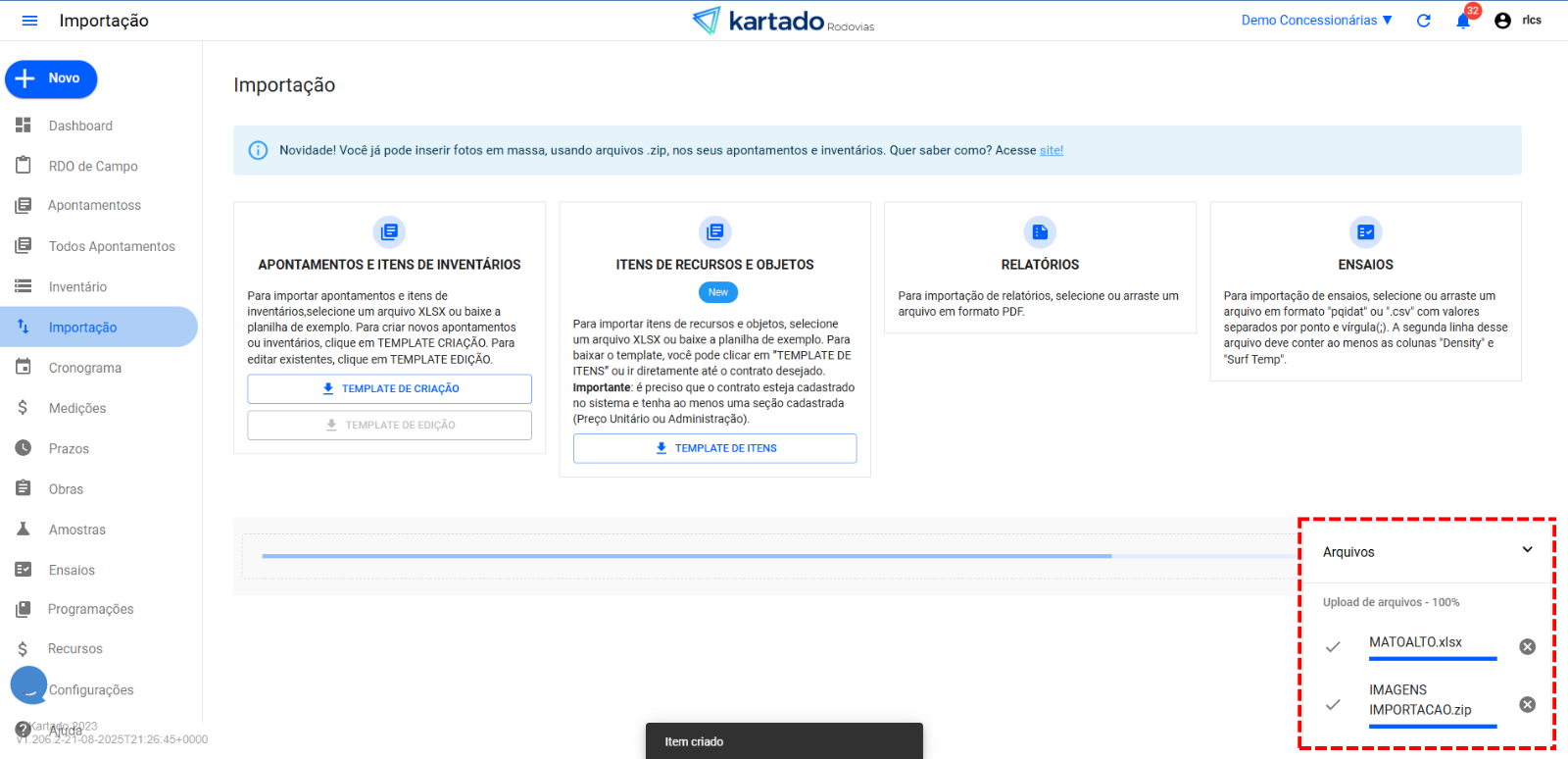Click the Ensaios card icon
The image size is (1568, 759).
point(1365,232)
